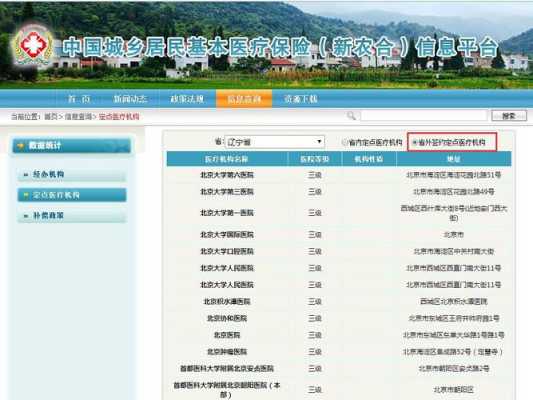
Task: Open 资料下载 navigation tab
Action: click(x=300, y=99)
